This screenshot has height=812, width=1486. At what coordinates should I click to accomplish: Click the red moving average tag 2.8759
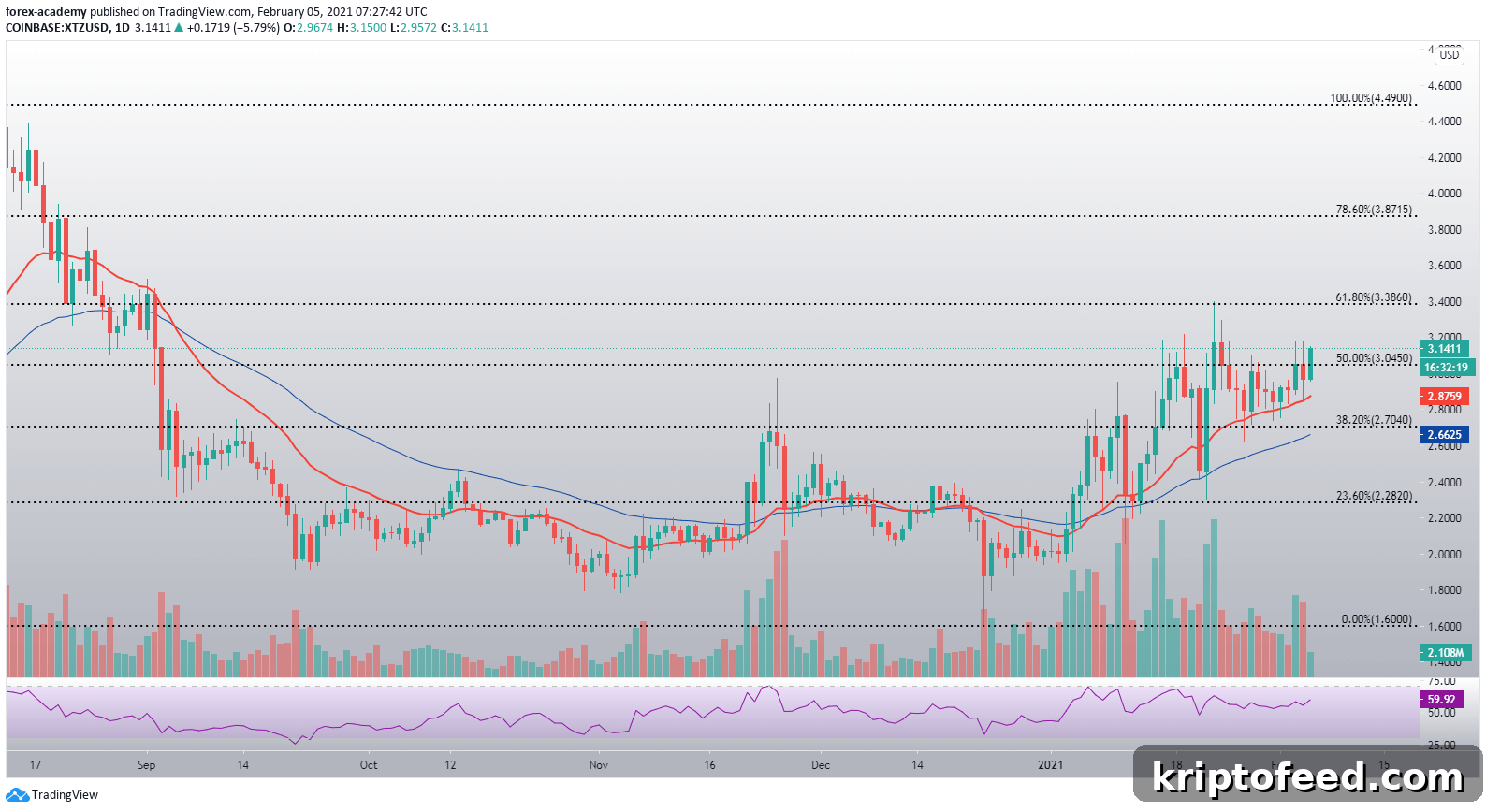point(1444,397)
